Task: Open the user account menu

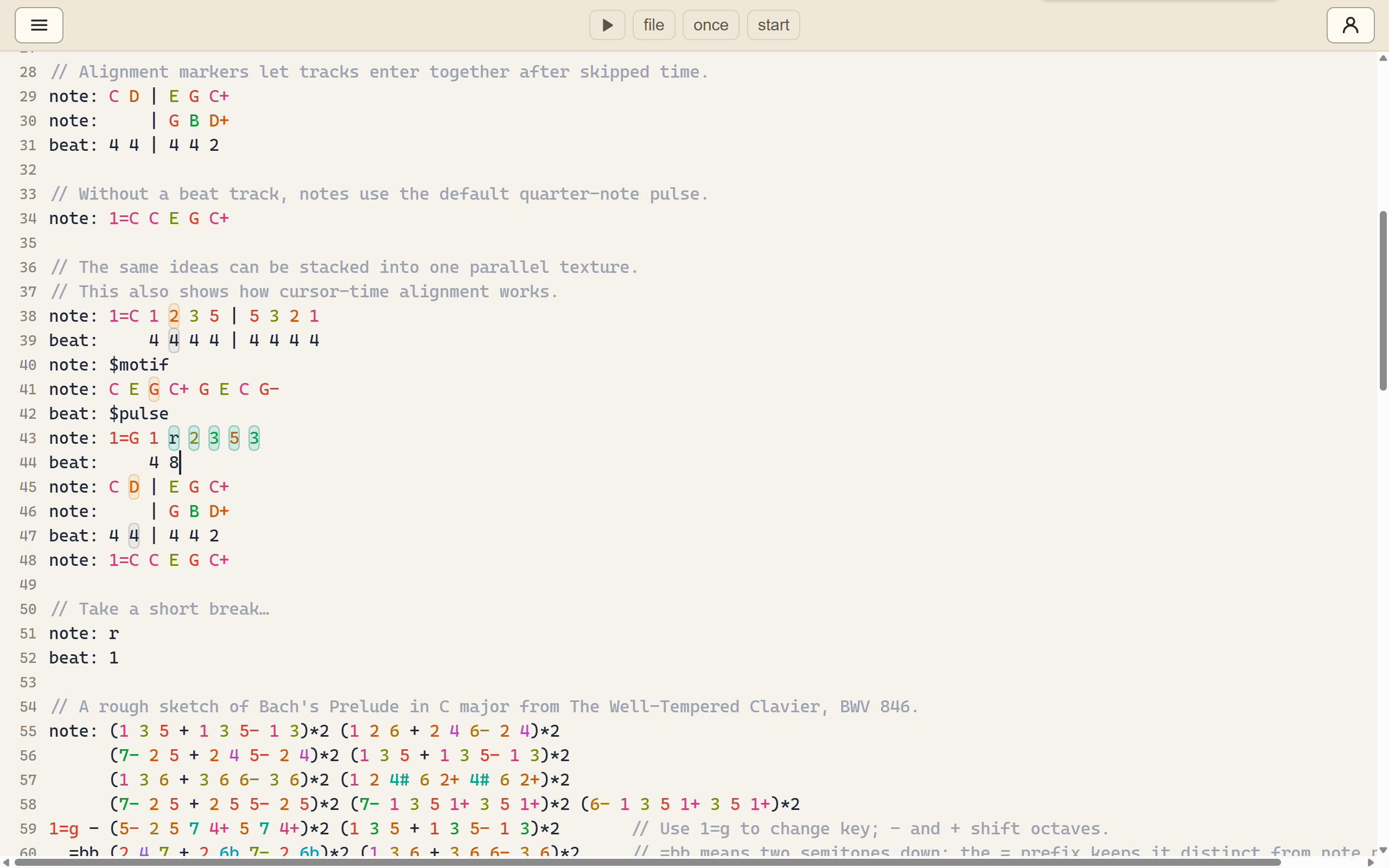Action: coord(1350,25)
